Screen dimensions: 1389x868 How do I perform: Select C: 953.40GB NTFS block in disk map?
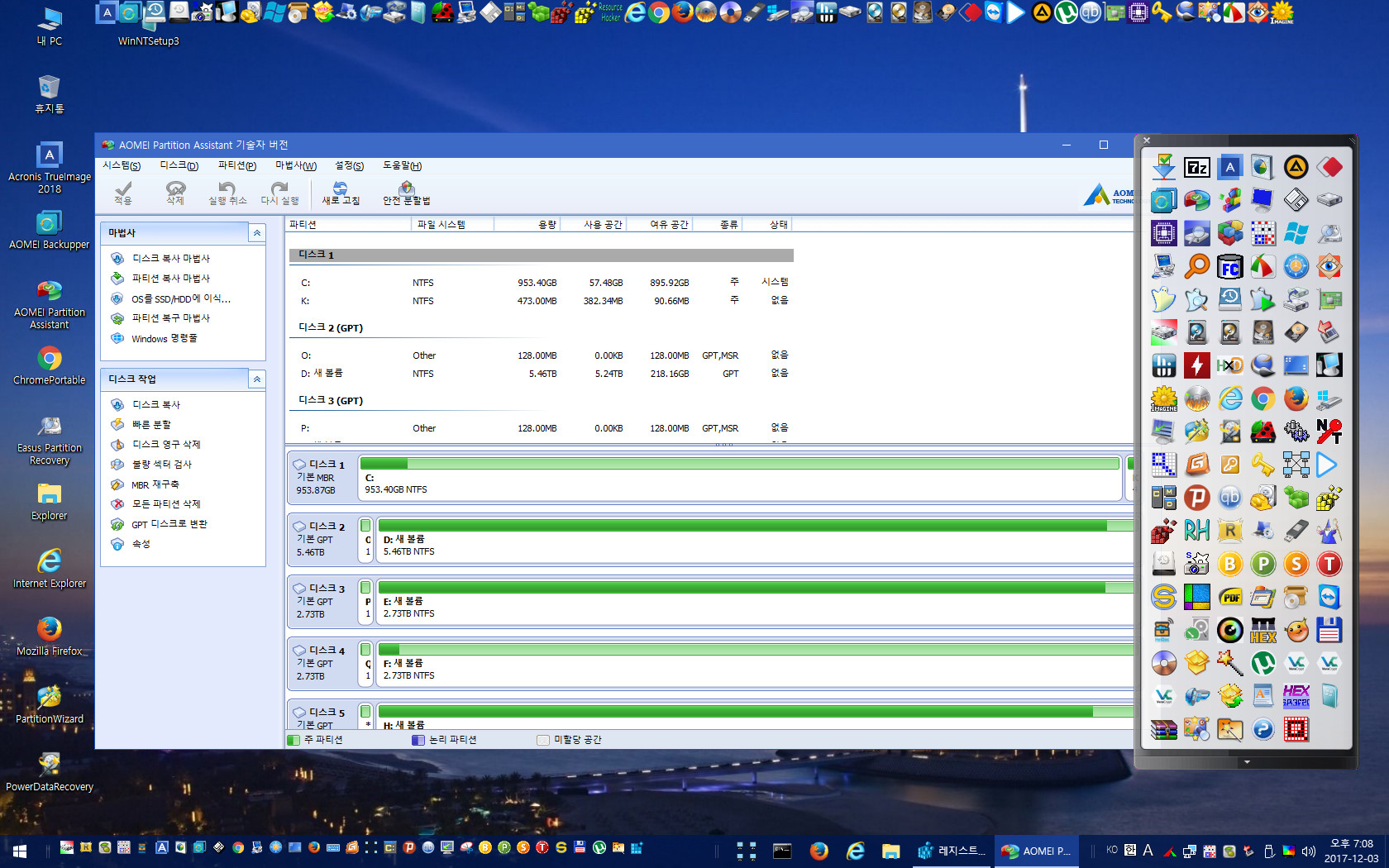point(739,477)
